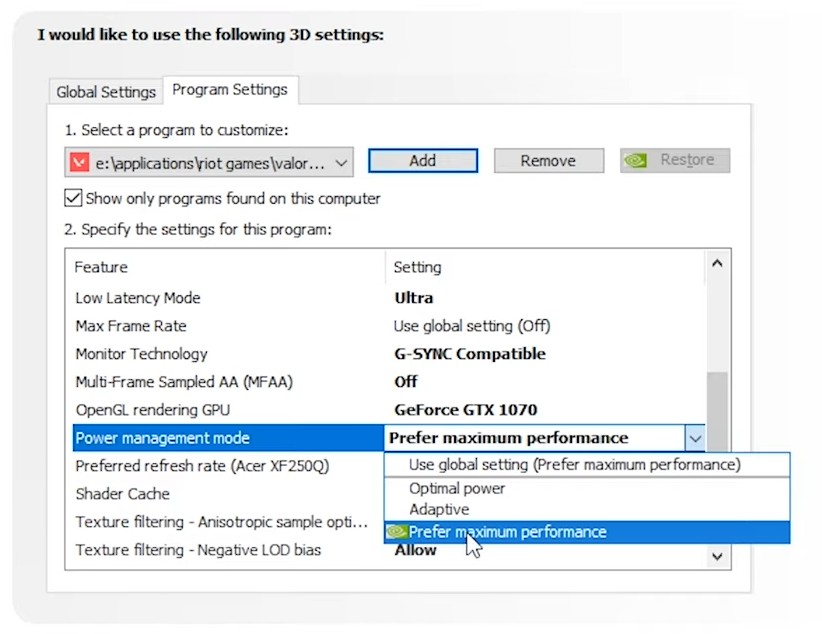
Task: Select Use global setting option in list
Action: [x=574, y=465]
